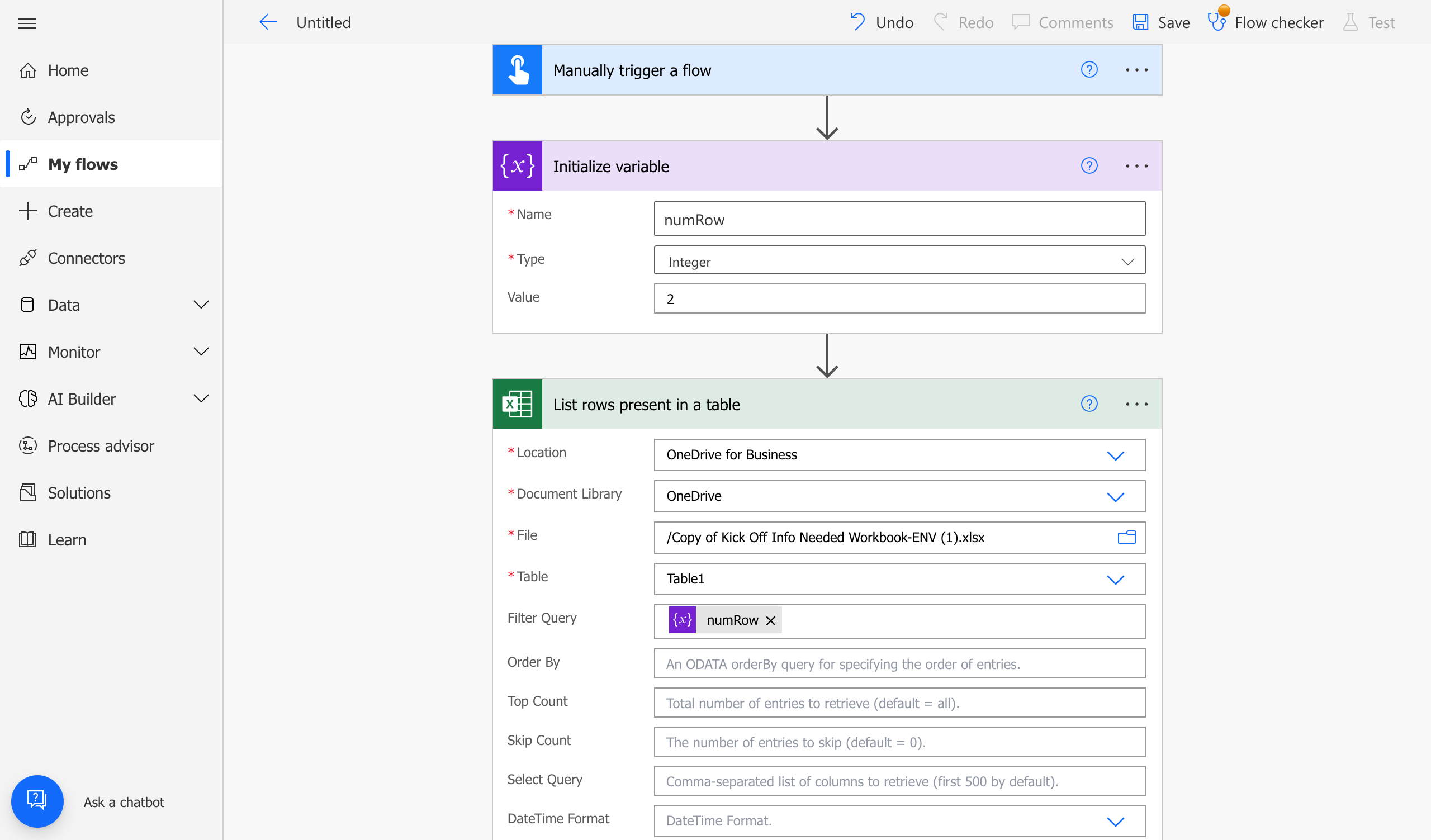Open more options for Initialize variable
Viewport: 1431px width, 840px height.
(x=1136, y=166)
